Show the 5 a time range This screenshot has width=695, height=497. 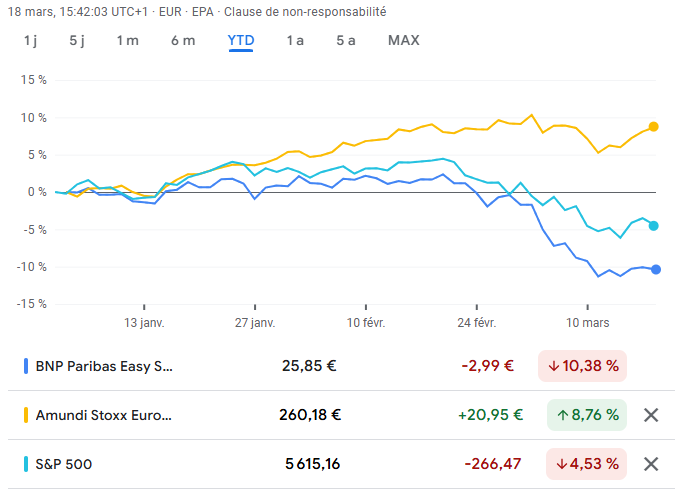click(x=346, y=40)
